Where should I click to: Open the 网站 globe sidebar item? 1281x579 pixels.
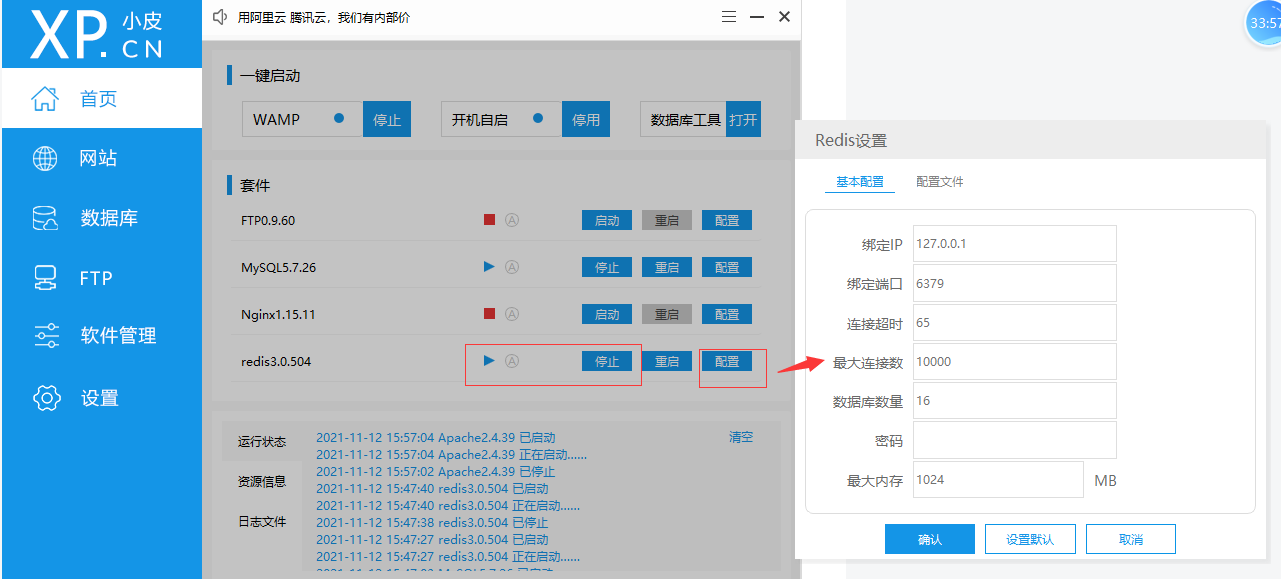coord(101,158)
